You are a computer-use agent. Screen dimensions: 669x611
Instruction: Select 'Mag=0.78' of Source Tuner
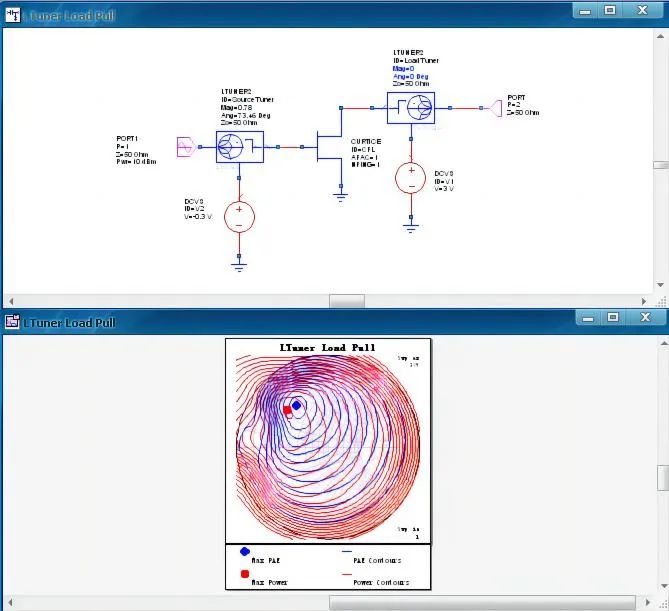pyautogui.click(x=236, y=108)
